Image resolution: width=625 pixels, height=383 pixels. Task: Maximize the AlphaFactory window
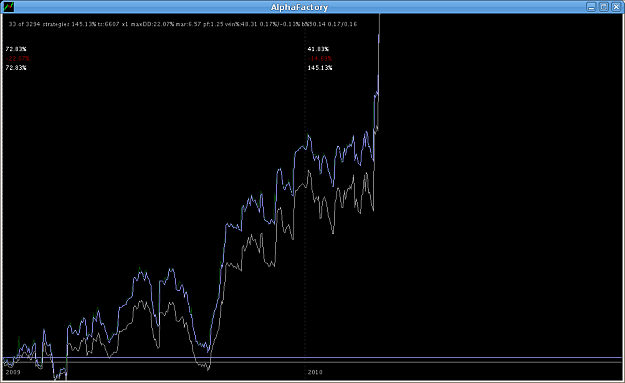click(x=603, y=7)
